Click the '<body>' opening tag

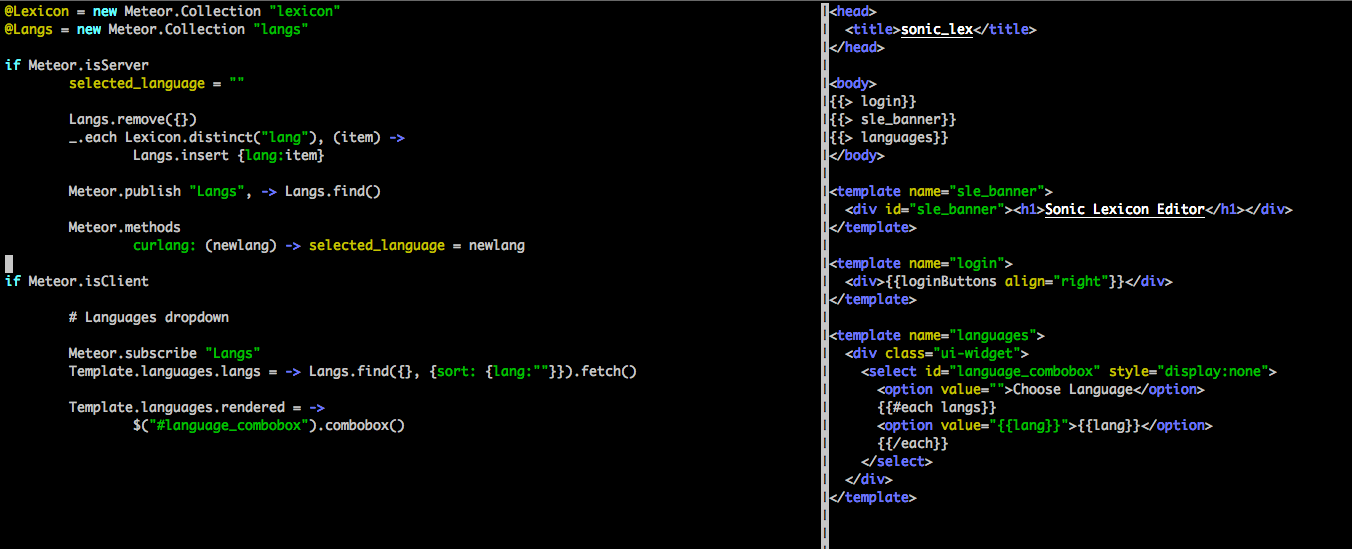coord(853,83)
